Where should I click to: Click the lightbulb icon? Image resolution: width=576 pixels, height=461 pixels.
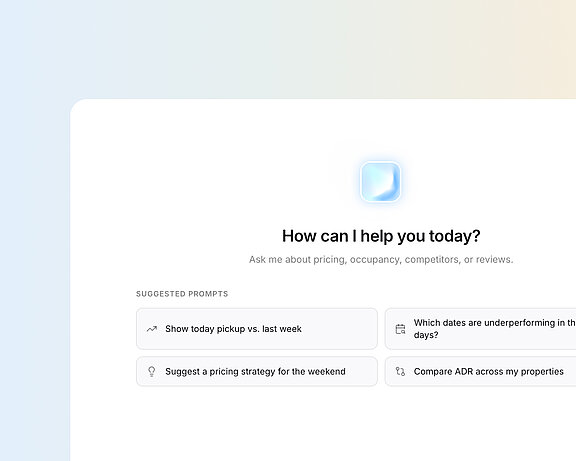[x=152, y=371]
